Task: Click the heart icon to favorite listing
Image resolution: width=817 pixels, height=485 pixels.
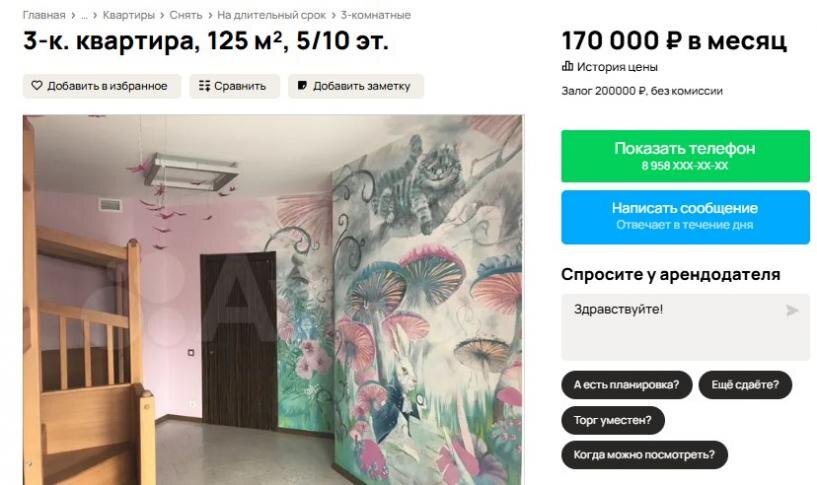Action: click(36, 85)
